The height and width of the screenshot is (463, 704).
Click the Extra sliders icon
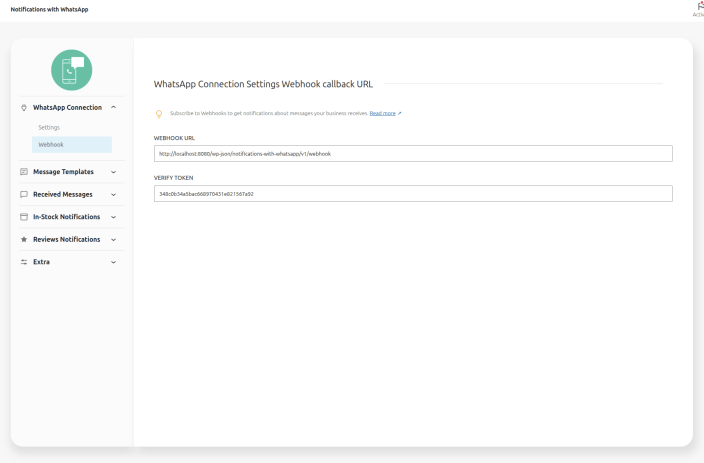point(24,262)
